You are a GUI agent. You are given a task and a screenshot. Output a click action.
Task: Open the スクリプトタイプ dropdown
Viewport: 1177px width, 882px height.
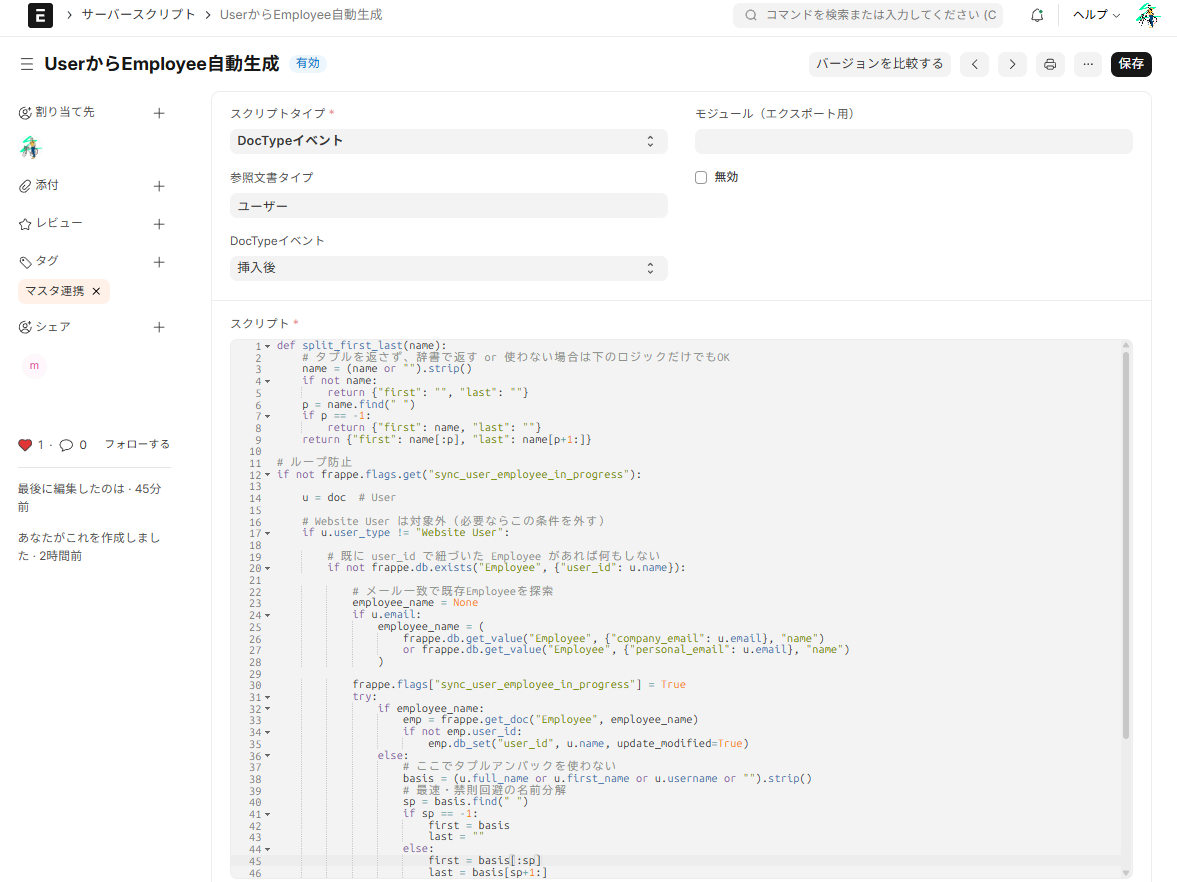click(x=448, y=141)
